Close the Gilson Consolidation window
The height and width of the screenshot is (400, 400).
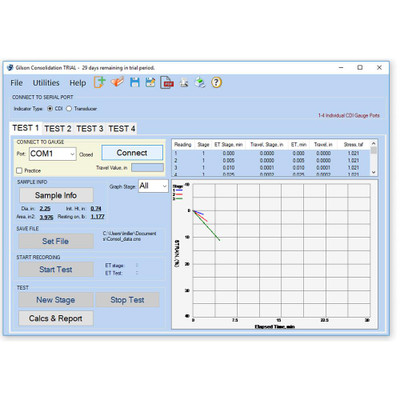(379, 67)
